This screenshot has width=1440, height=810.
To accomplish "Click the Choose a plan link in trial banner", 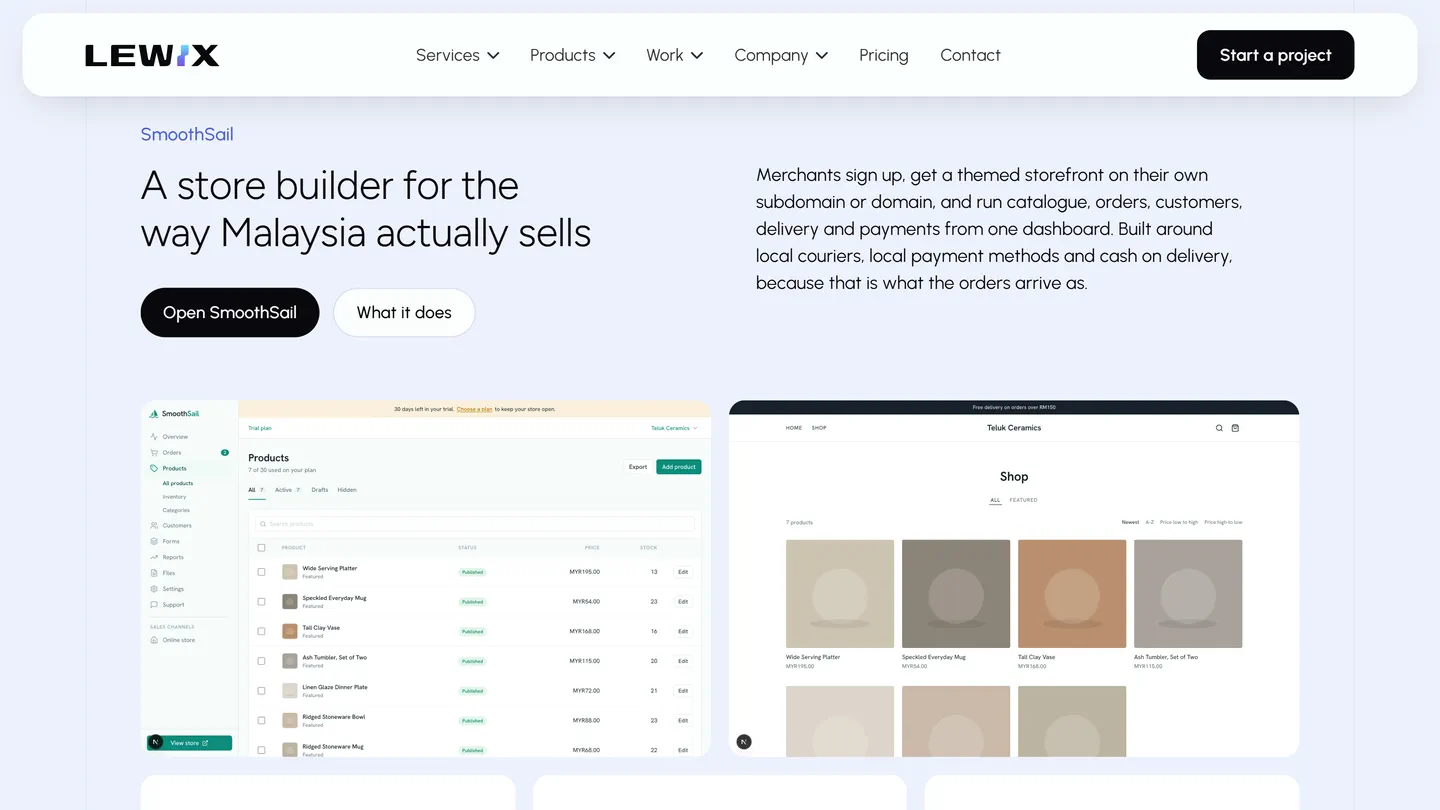I will point(474,409).
